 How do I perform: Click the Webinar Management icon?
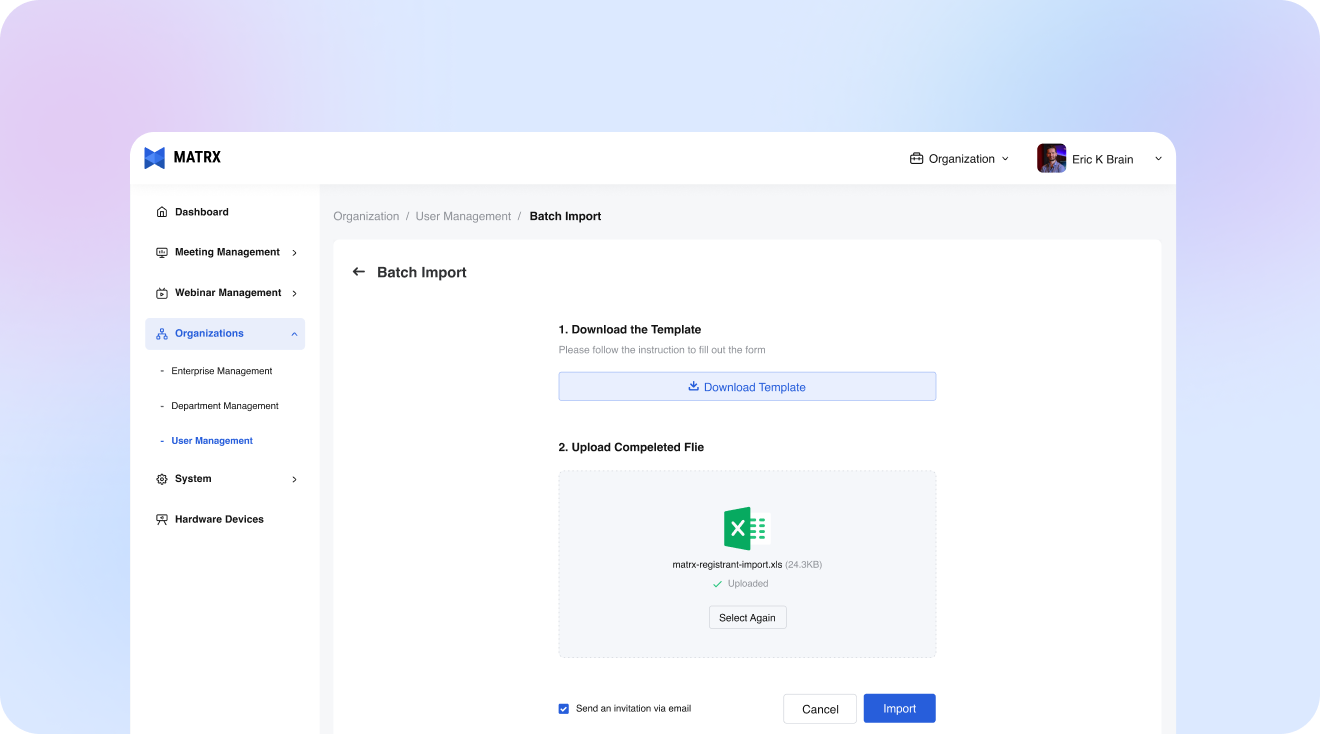point(162,293)
